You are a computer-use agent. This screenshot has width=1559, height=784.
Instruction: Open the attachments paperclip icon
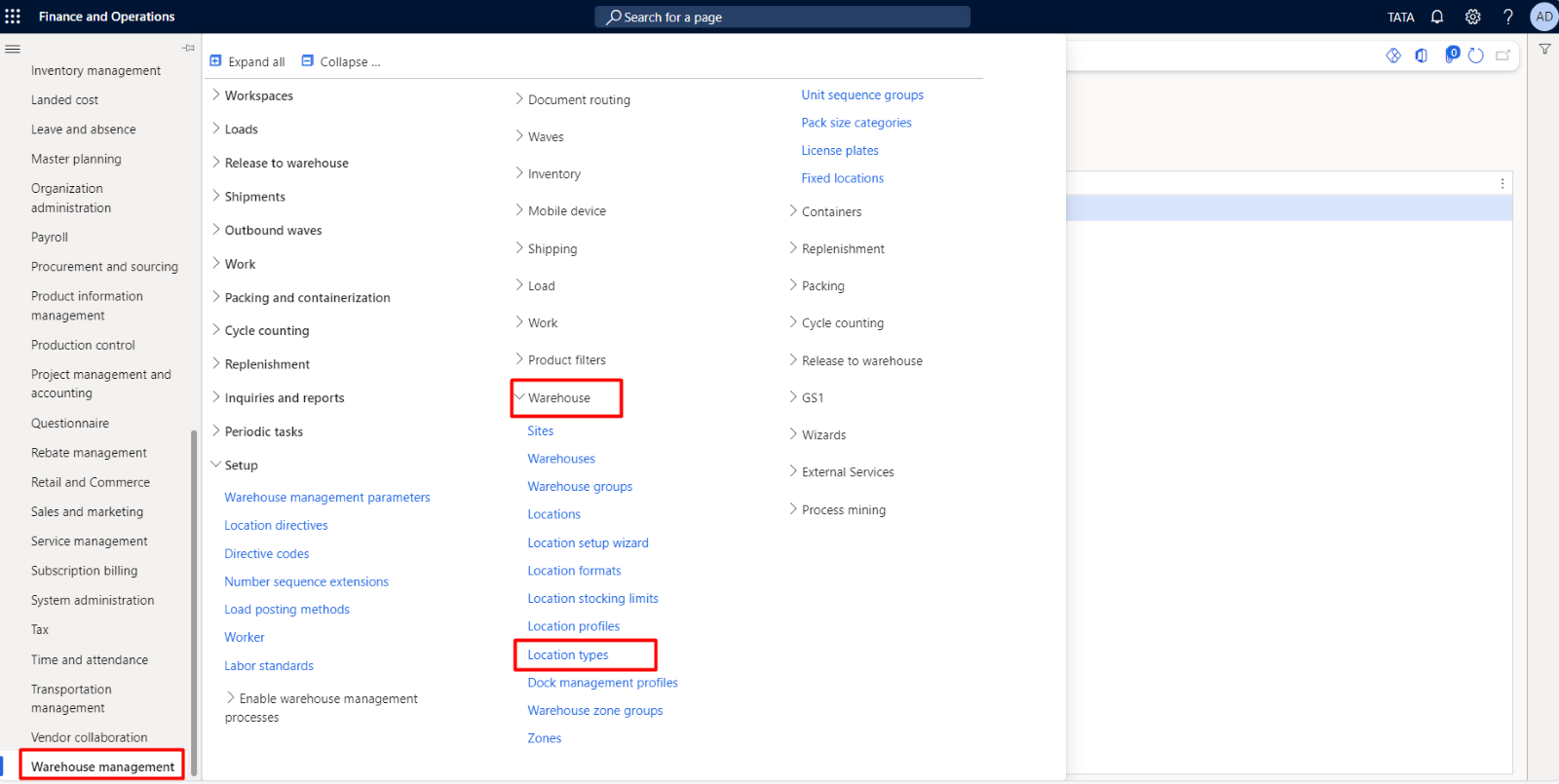tap(1451, 56)
